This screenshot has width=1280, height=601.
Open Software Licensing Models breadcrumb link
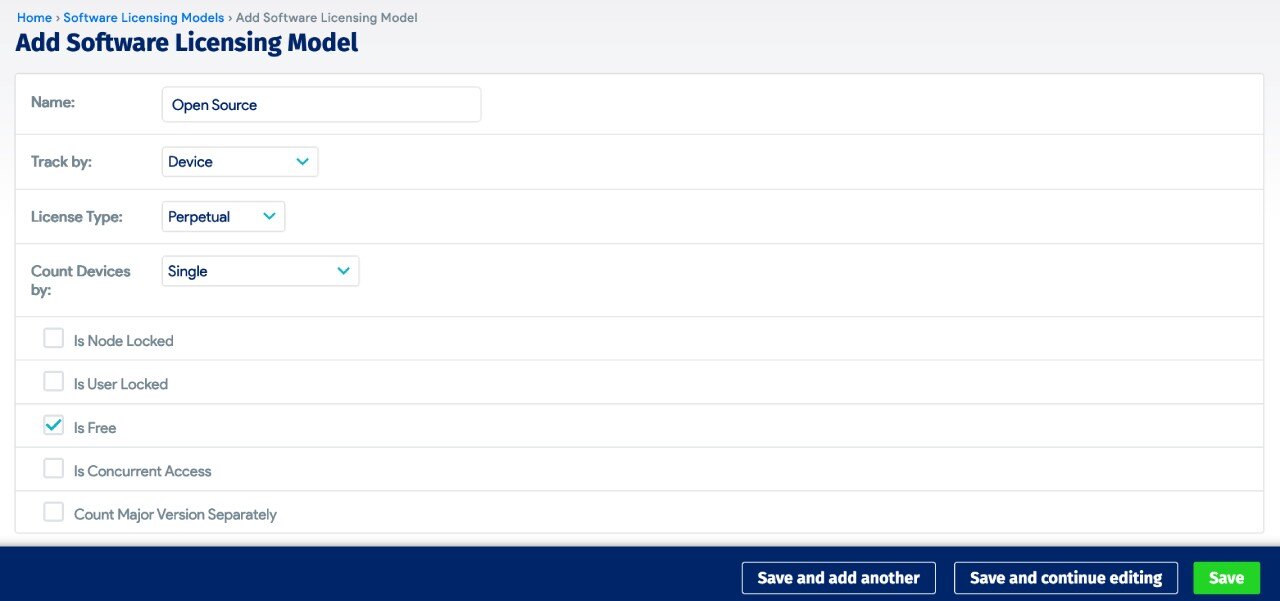[144, 18]
